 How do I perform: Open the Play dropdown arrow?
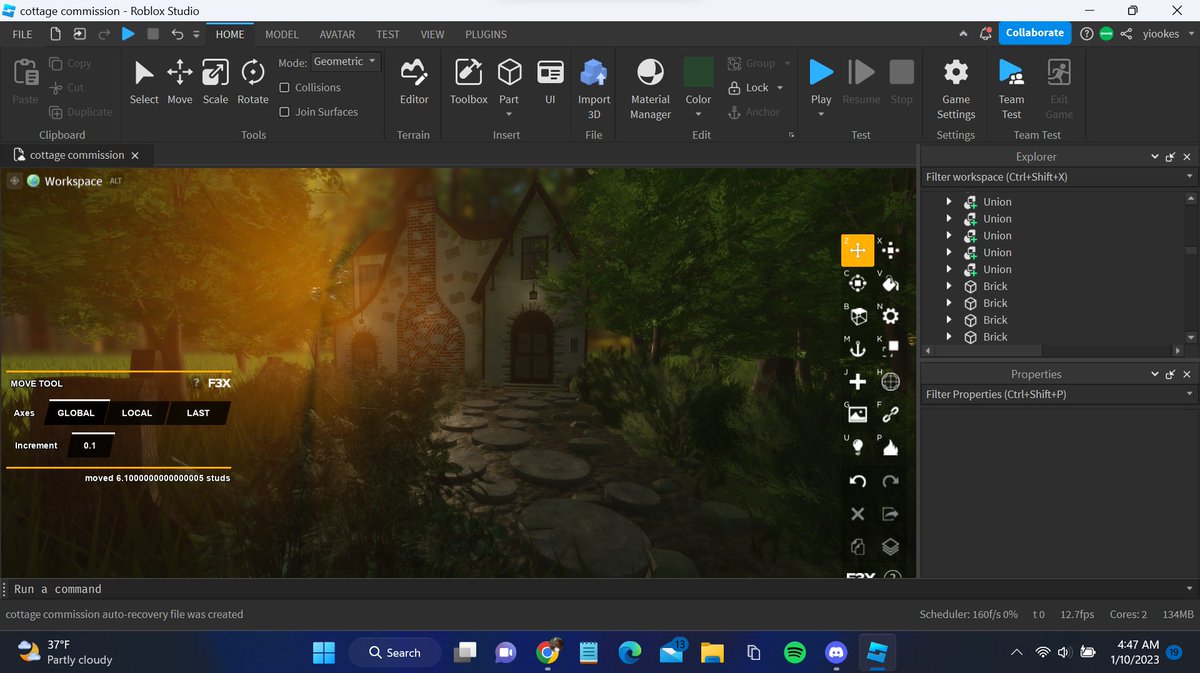[x=821, y=114]
